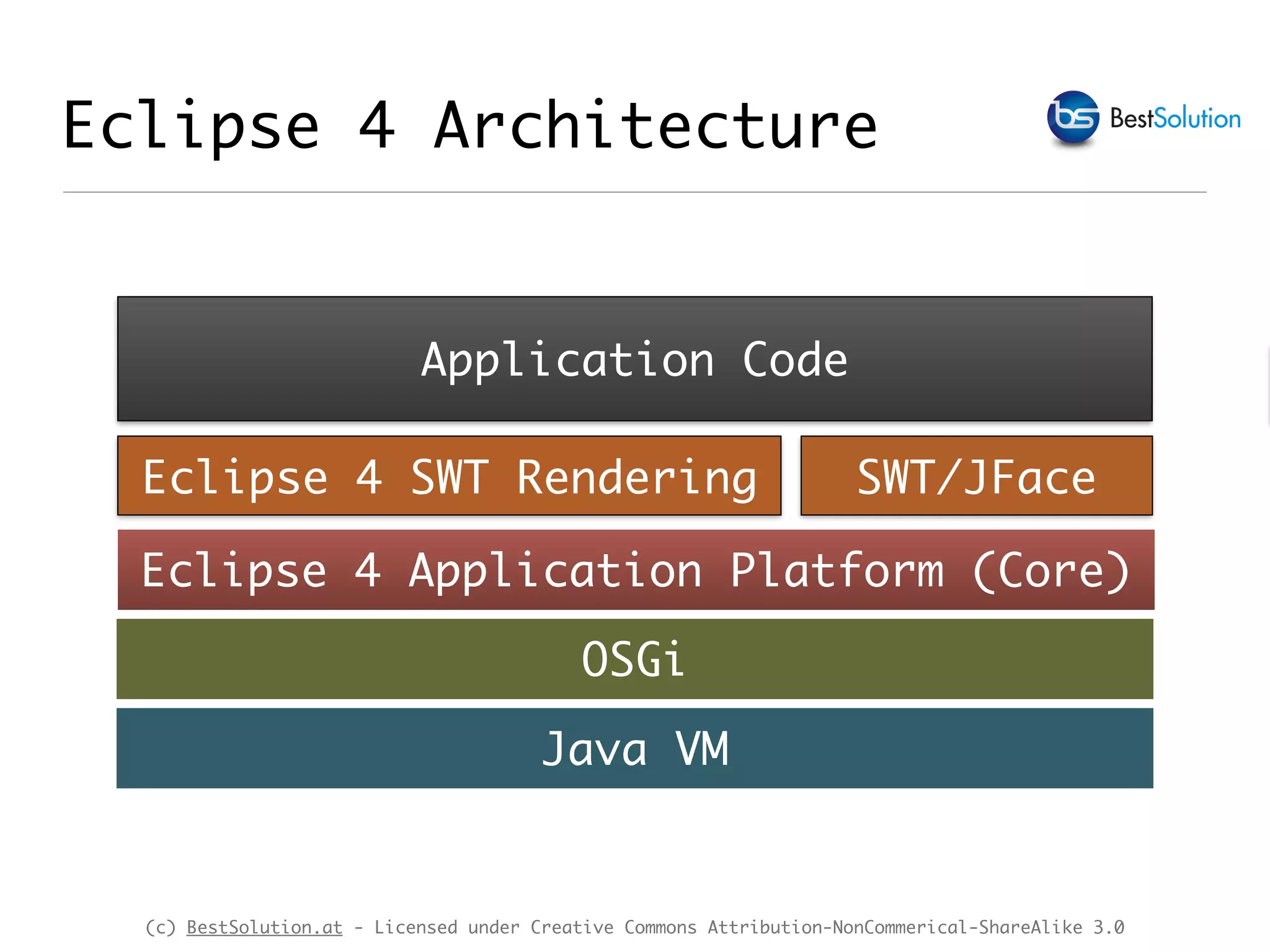Image resolution: width=1270 pixels, height=952 pixels.
Task: Click the (c) copyright mark in footer
Action: coord(160,927)
